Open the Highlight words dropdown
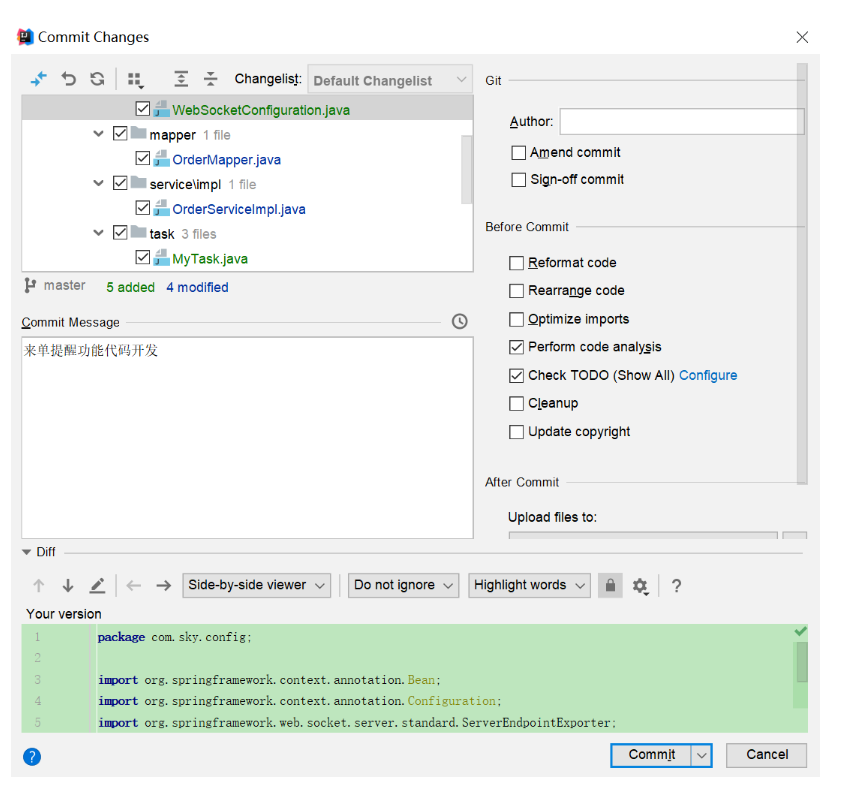Image resolution: width=843 pixels, height=795 pixels. coord(529,585)
